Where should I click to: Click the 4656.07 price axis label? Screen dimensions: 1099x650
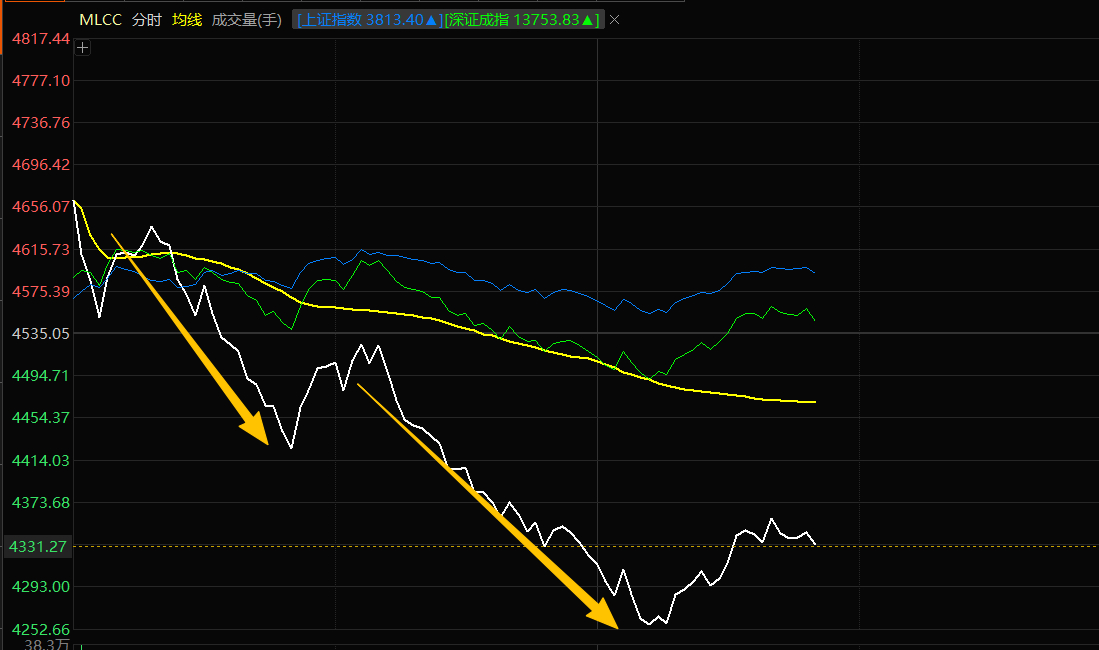click(41, 207)
